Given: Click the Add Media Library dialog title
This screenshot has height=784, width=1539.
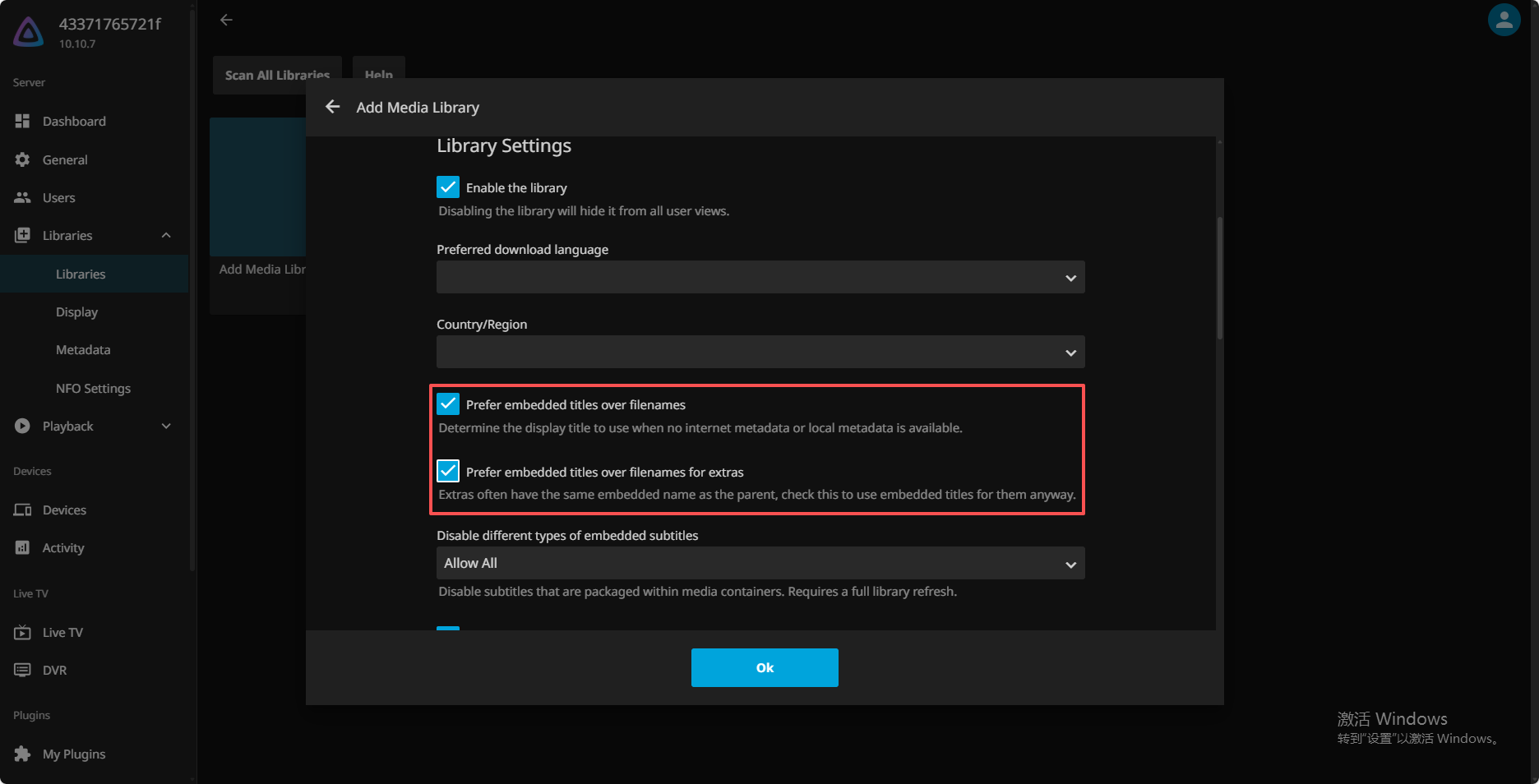Looking at the screenshot, I should click(x=418, y=107).
